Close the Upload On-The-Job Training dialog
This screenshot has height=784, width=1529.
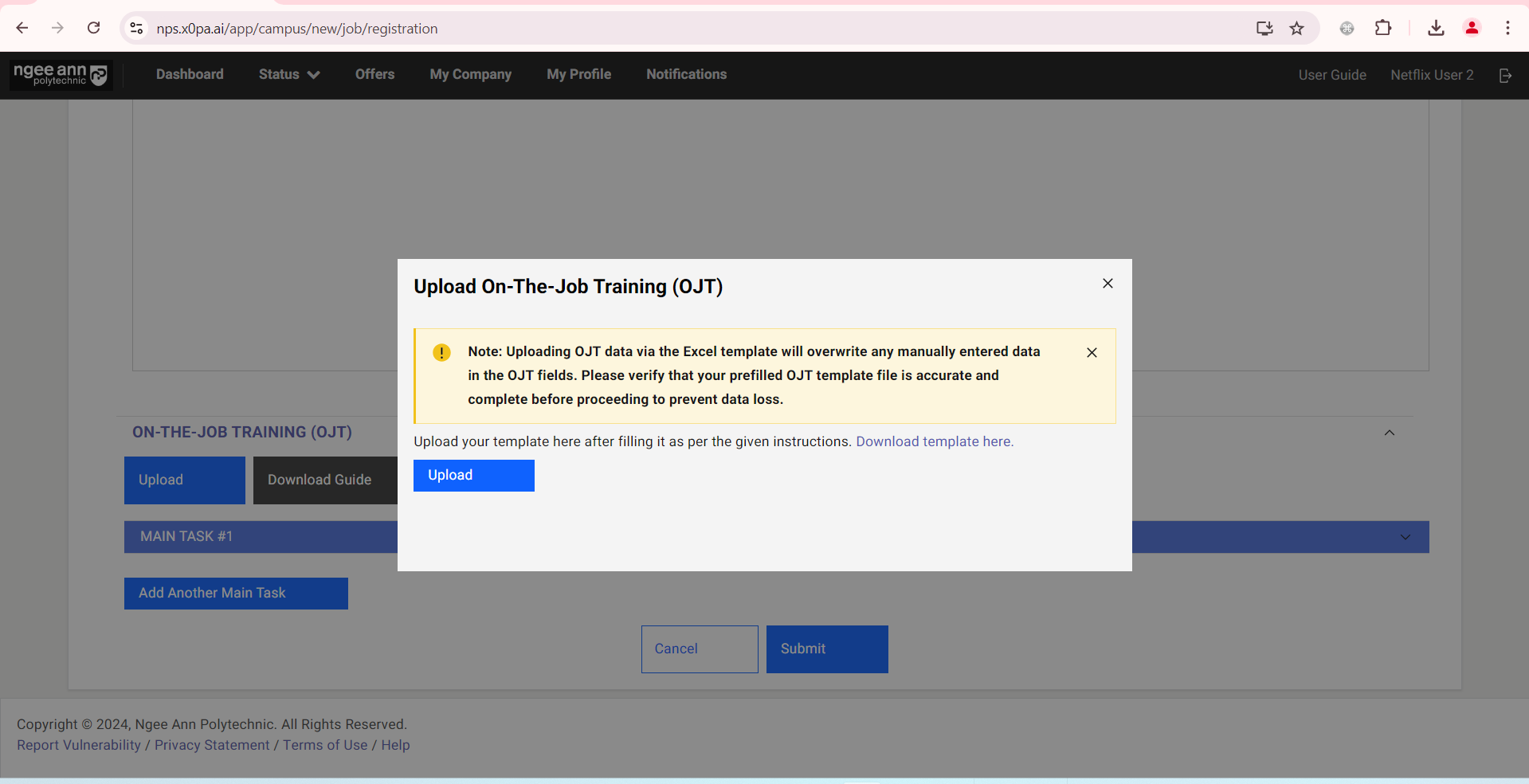pyautogui.click(x=1108, y=284)
